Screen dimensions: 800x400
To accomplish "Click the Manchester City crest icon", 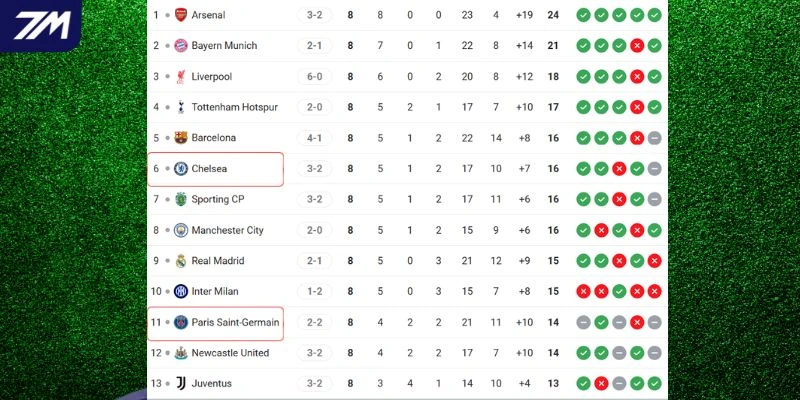I will (181, 230).
